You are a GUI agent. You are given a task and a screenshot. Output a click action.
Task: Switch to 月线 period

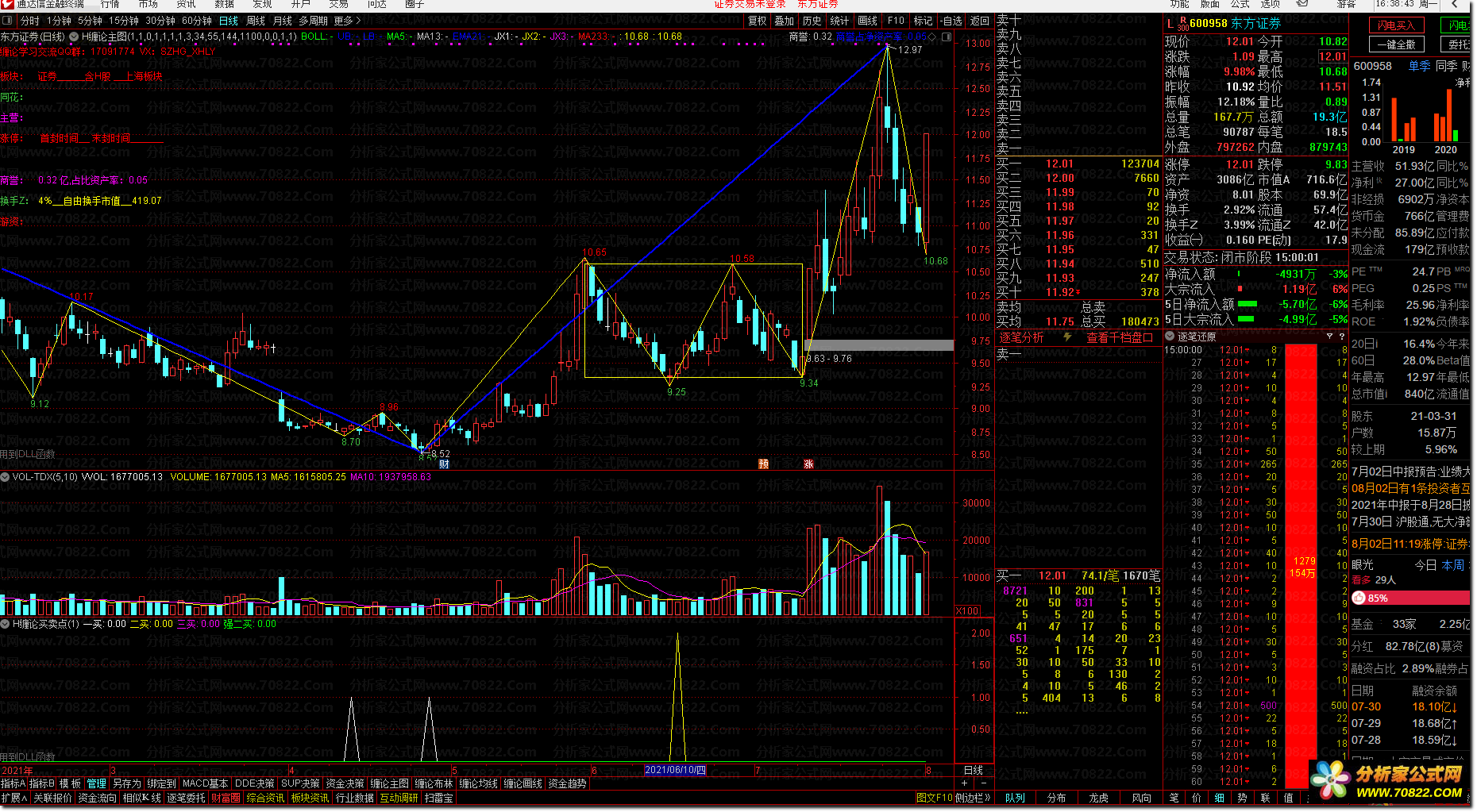pyautogui.click(x=282, y=21)
